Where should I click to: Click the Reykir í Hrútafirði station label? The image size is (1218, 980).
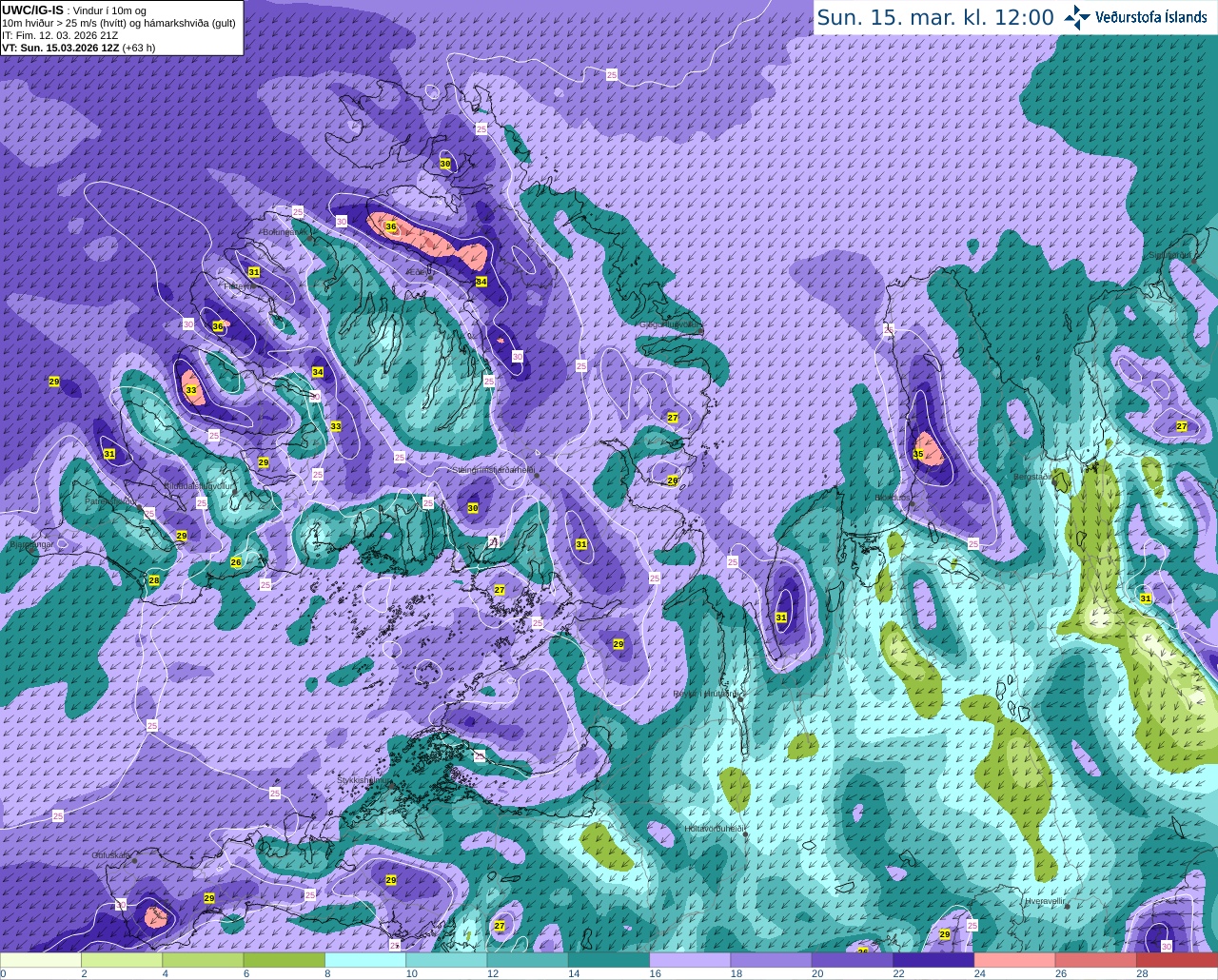[x=705, y=694]
